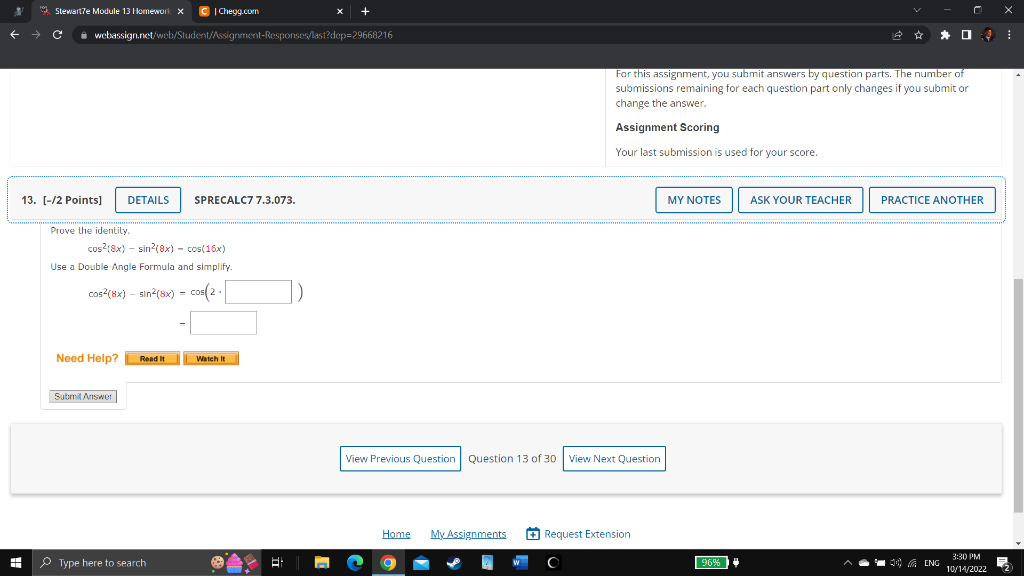Click the 96% battery indicator
1024x576 pixels.
pyautogui.click(x=713, y=562)
